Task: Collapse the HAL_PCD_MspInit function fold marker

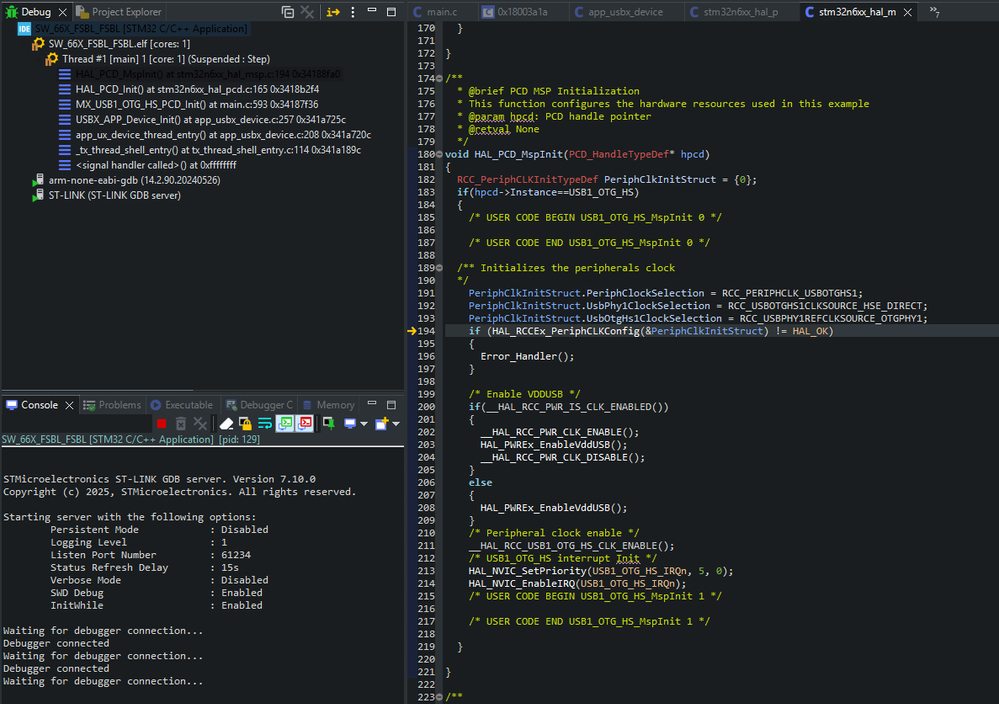Action: click(x=439, y=154)
